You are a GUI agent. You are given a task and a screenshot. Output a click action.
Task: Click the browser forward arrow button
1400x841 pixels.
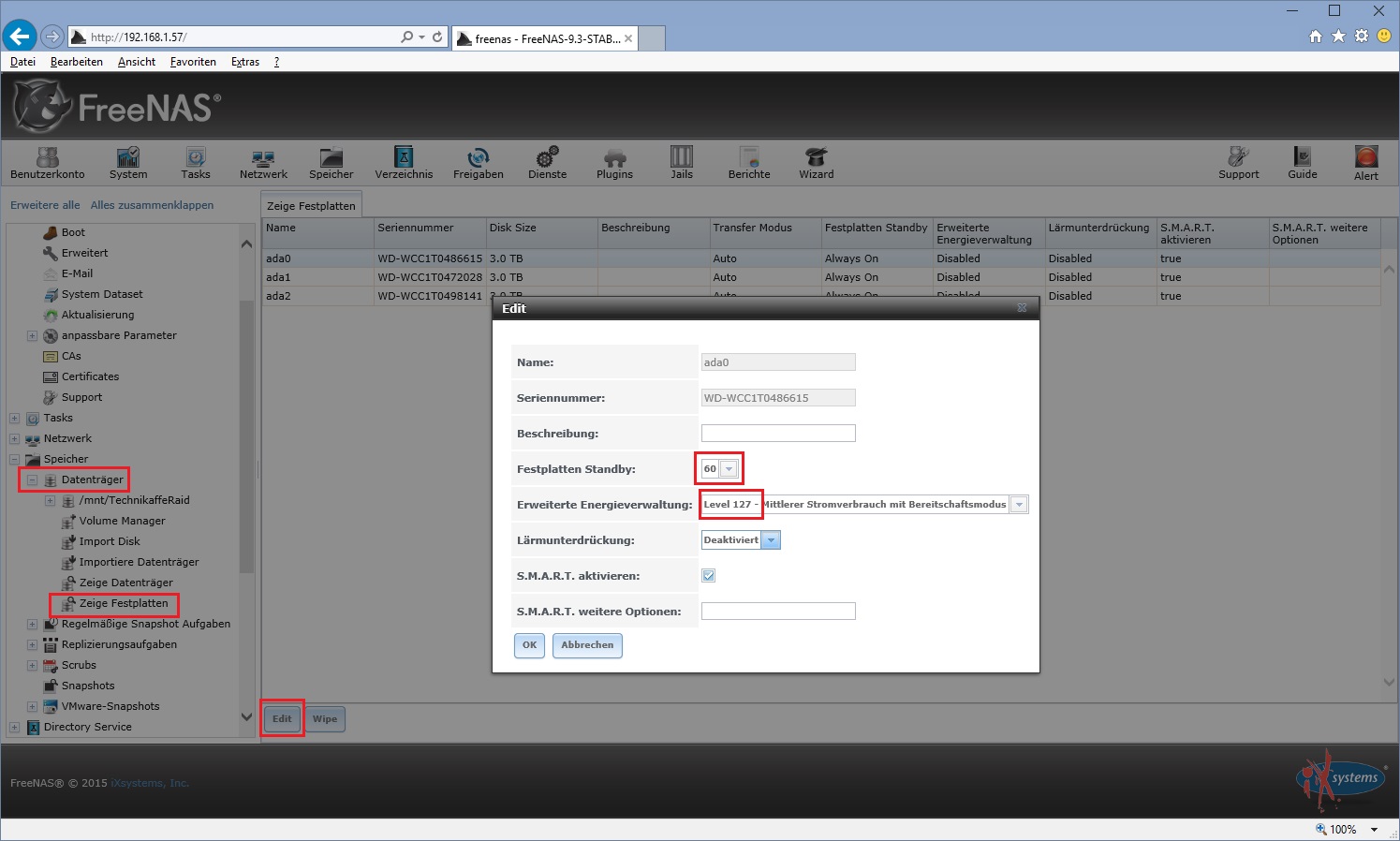[x=52, y=37]
